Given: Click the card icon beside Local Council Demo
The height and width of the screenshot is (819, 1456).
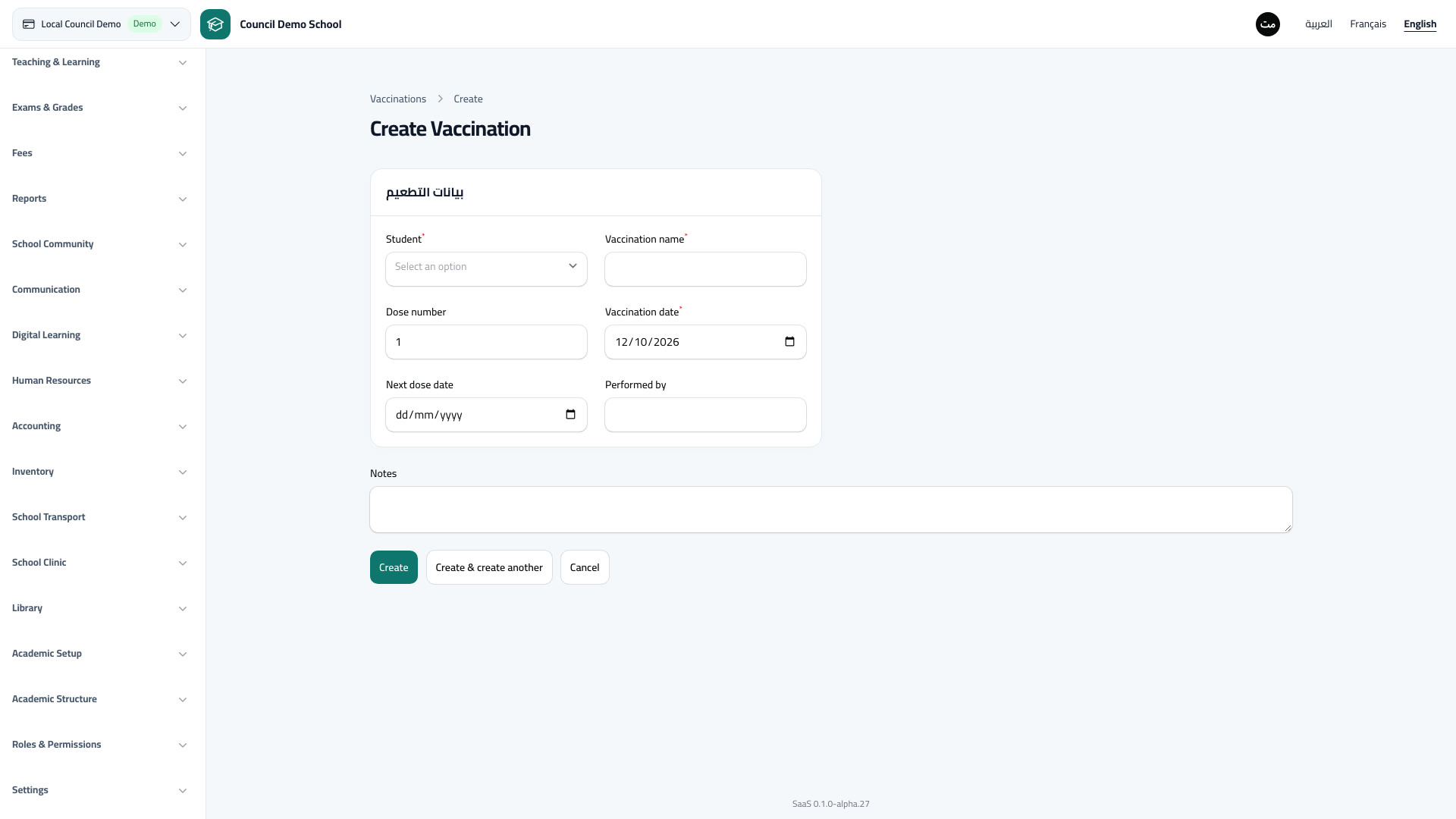Looking at the screenshot, I should point(29,24).
